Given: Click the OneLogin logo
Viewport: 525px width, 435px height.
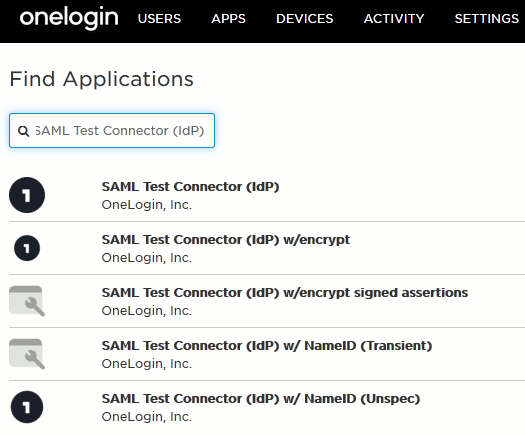Looking at the screenshot, I should point(69,18).
